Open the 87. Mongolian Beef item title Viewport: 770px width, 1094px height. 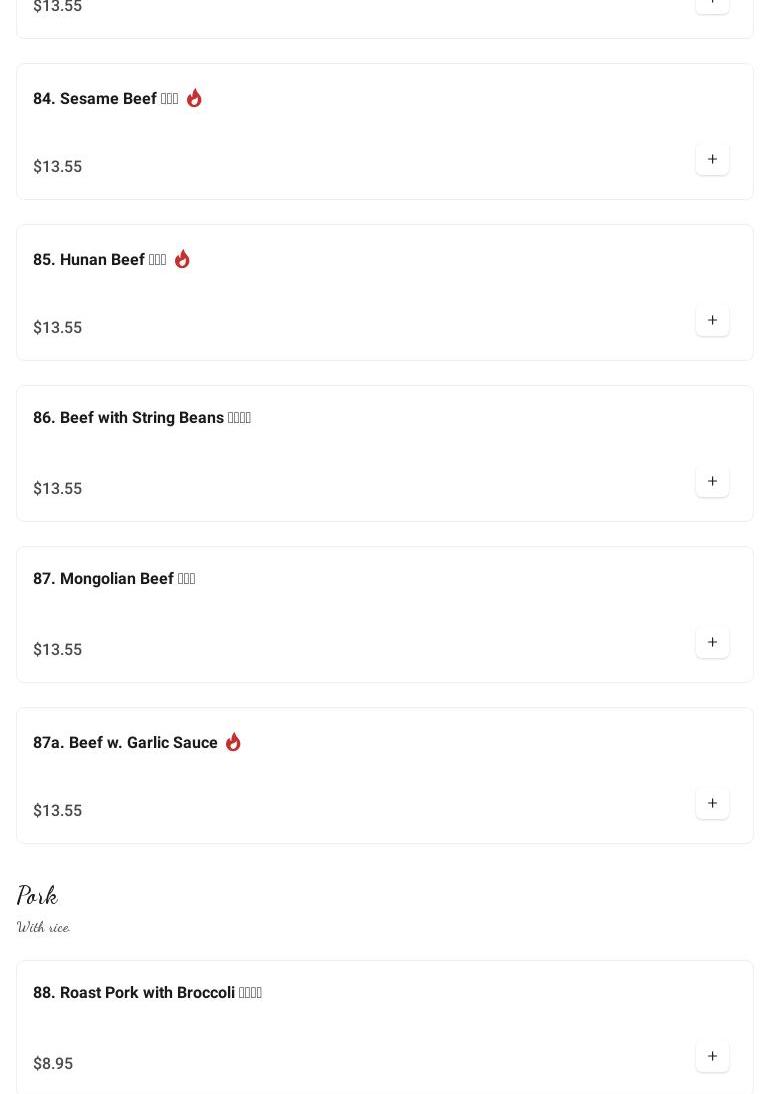click(114, 579)
